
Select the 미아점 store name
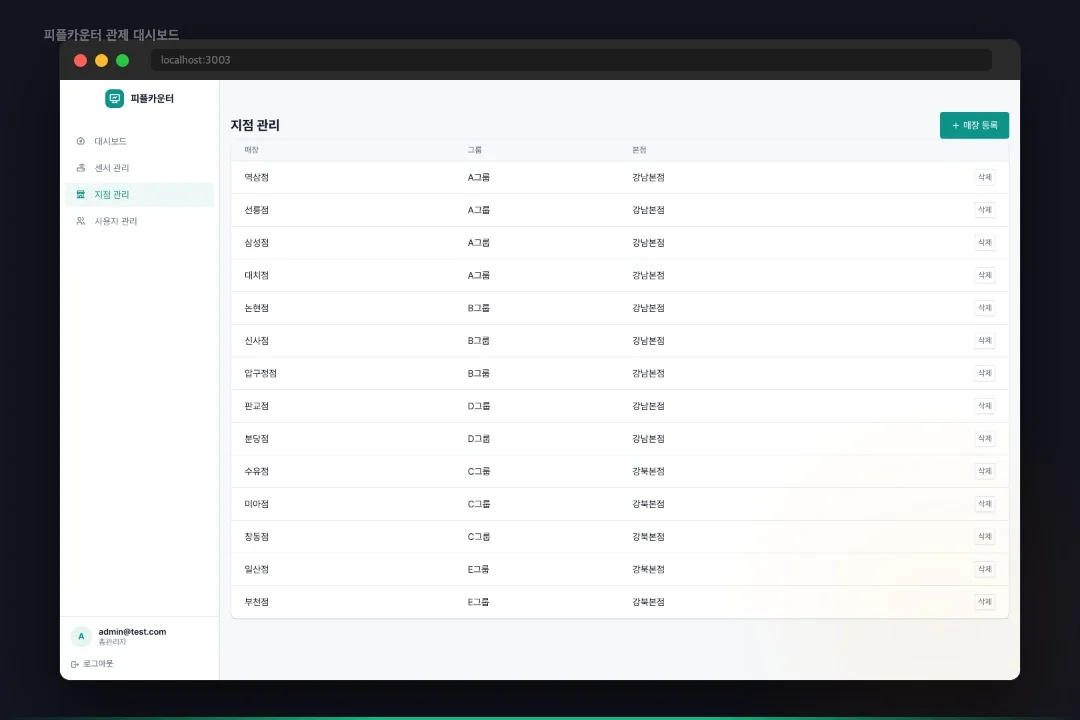tap(256, 504)
